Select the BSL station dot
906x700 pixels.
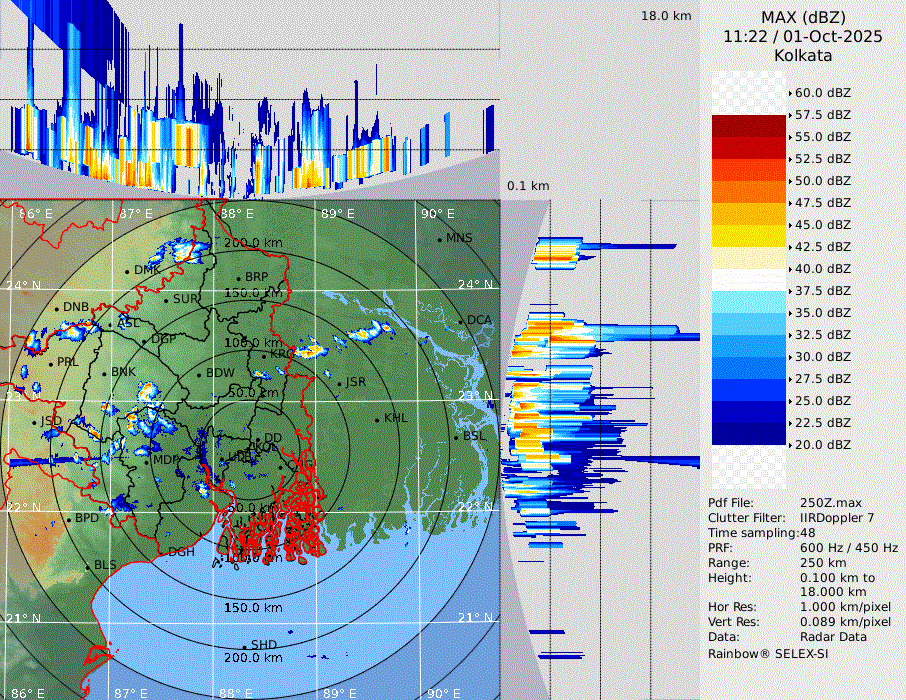pos(456,437)
